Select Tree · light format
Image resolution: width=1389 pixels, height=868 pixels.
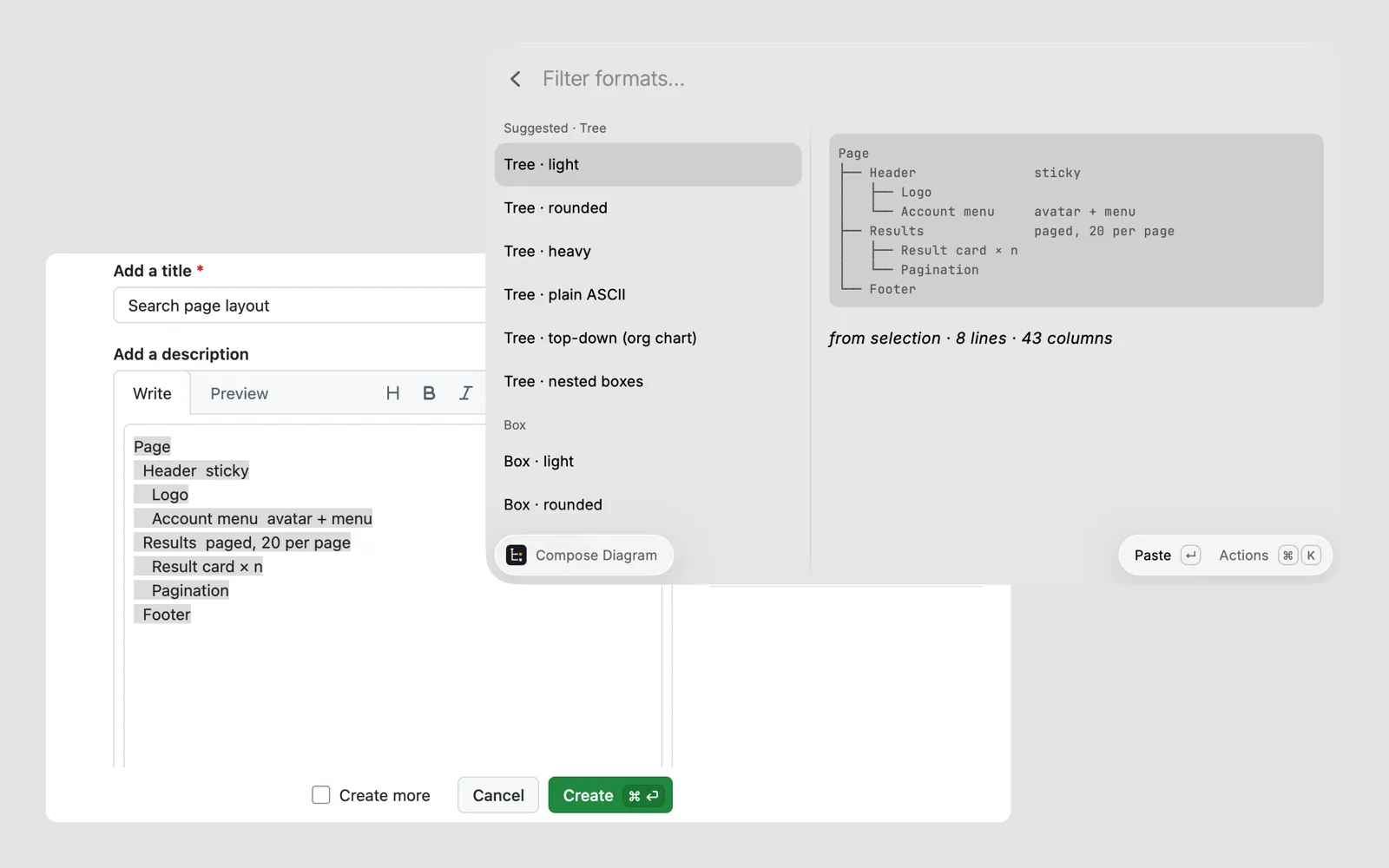point(648,165)
